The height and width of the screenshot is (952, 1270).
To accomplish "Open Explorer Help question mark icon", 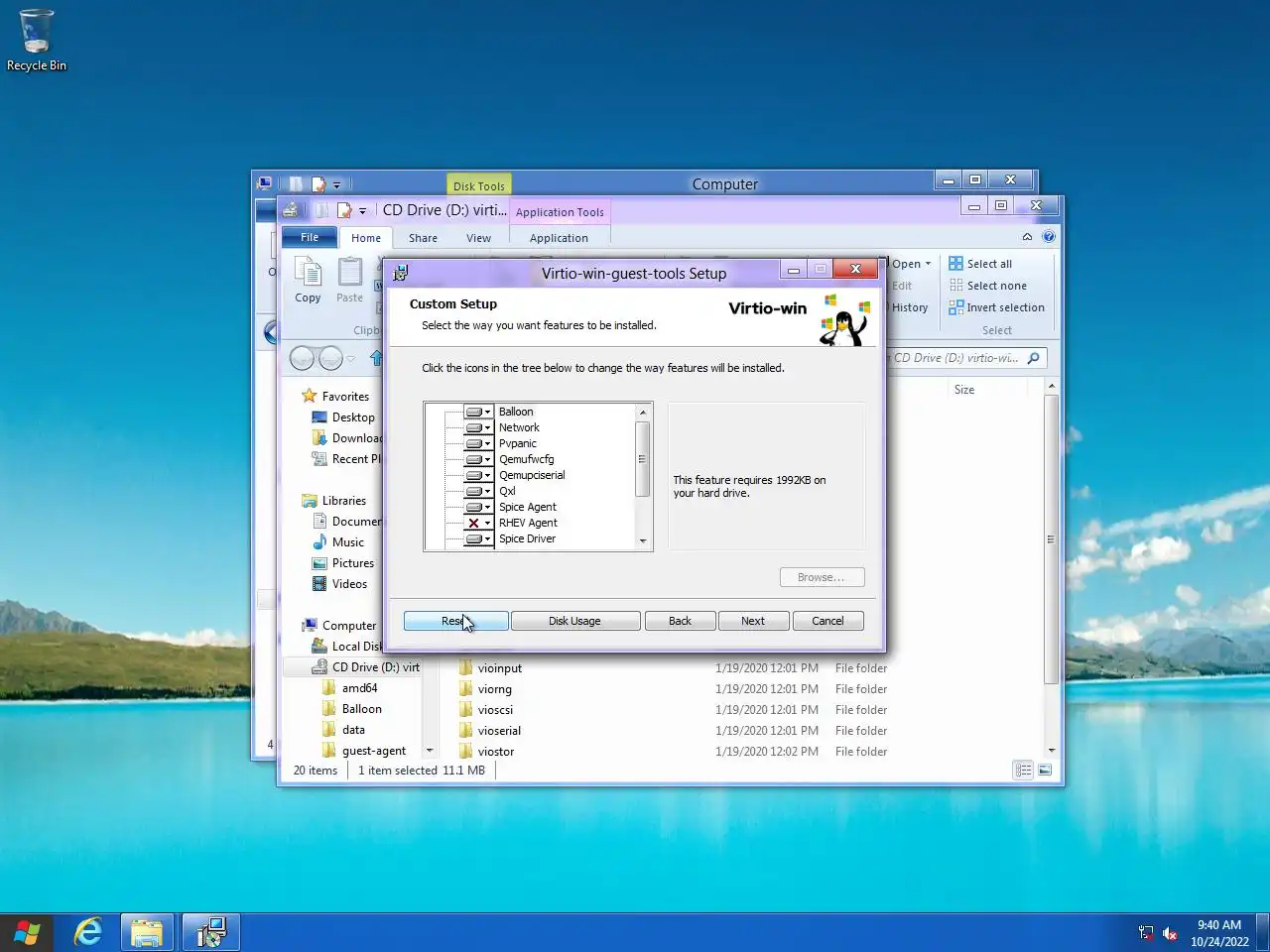I will 1049,237.
